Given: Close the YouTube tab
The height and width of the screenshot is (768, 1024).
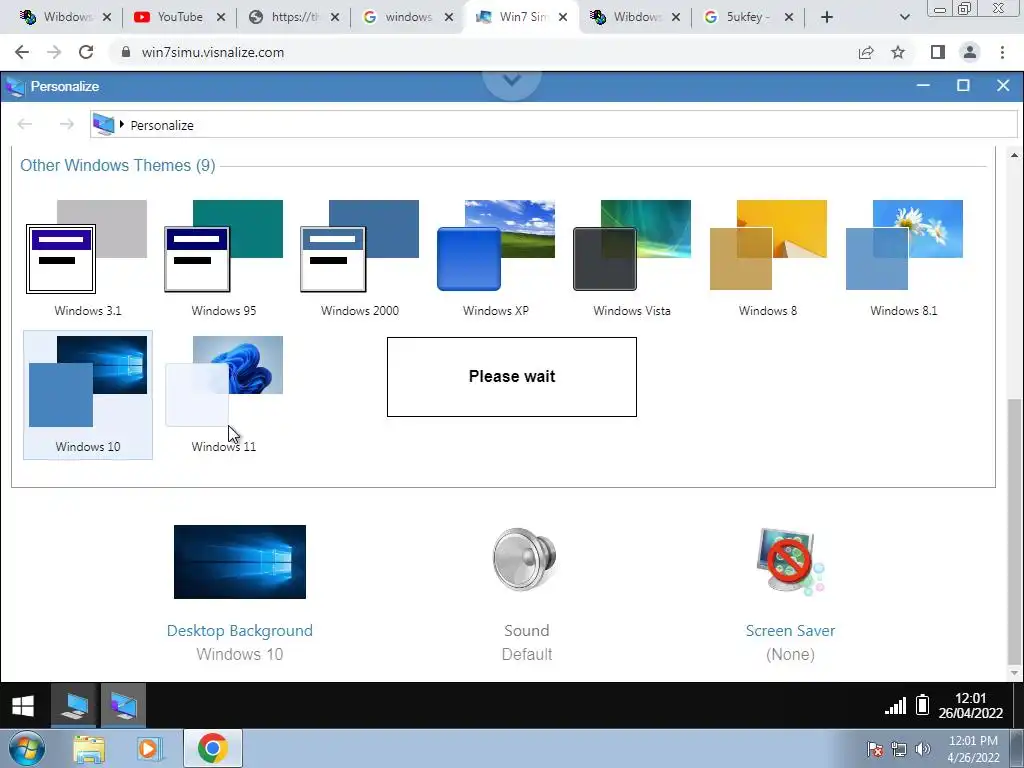Looking at the screenshot, I should [x=221, y=17].
